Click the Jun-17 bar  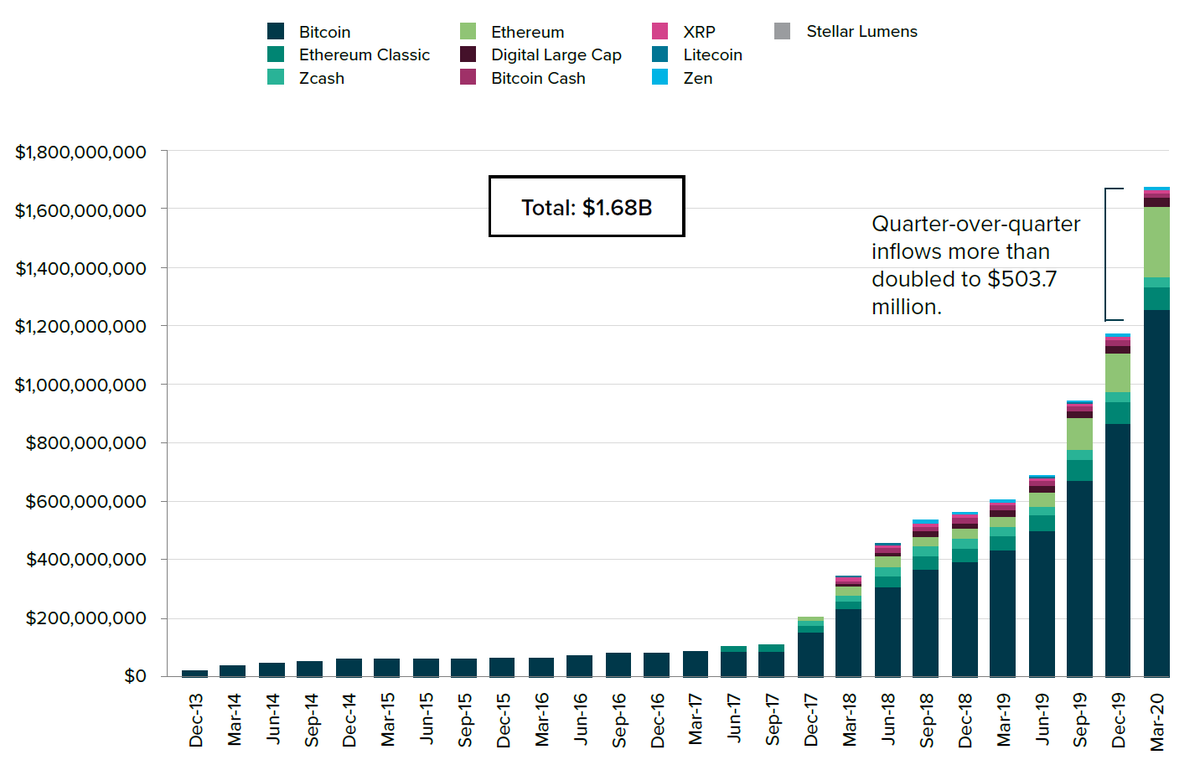click(733, 661)
